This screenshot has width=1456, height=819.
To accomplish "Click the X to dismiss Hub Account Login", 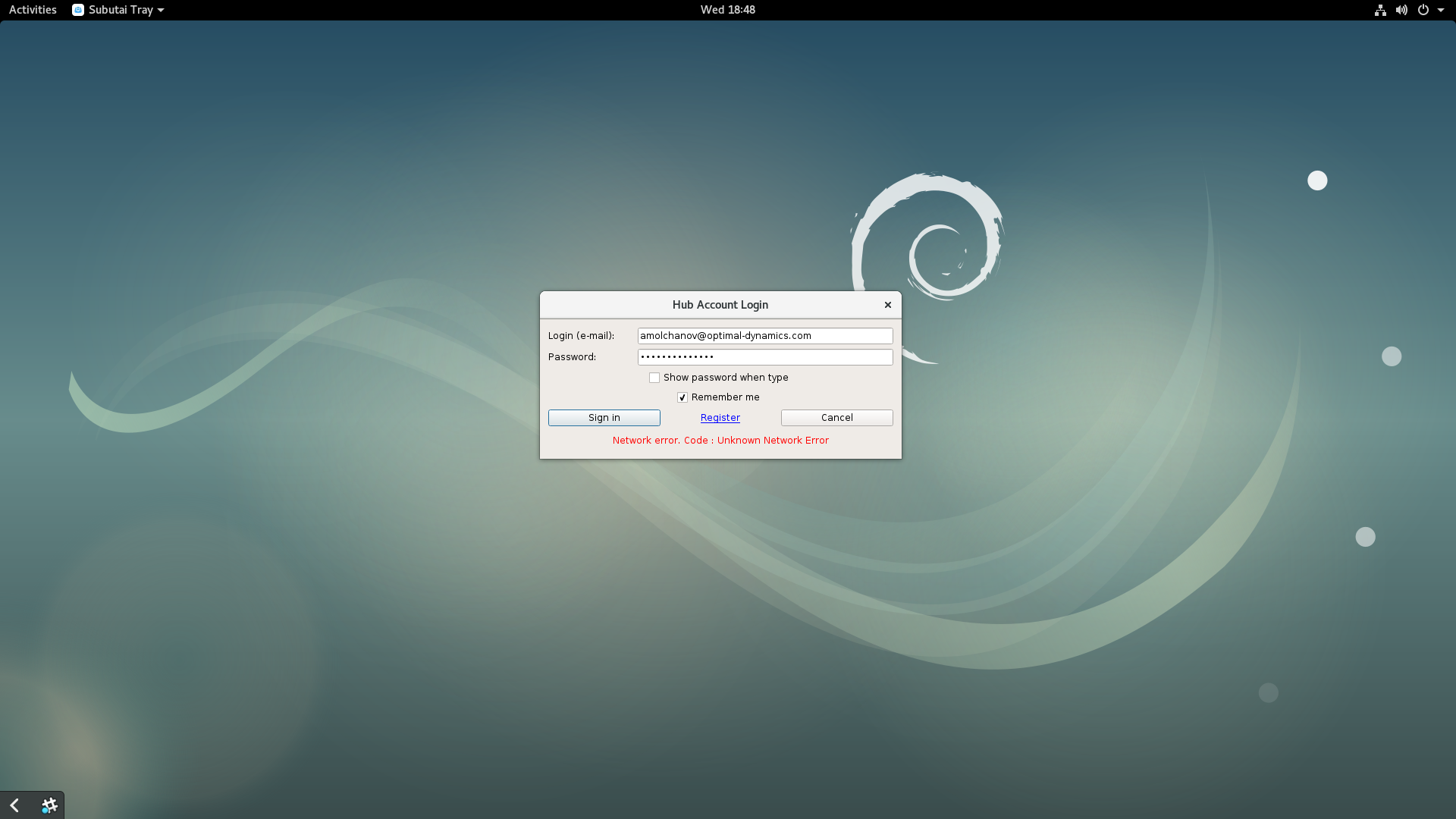I will pos(886,304).
